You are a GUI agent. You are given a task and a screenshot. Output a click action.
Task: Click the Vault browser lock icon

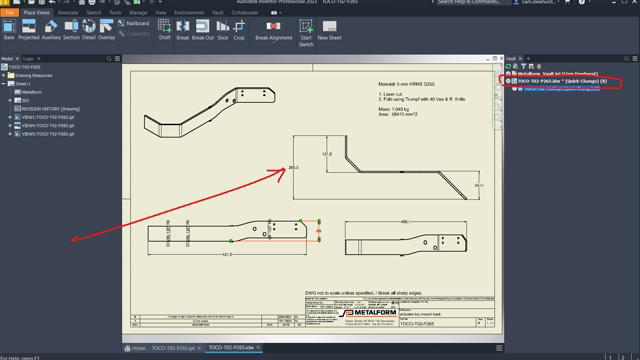pyautogui.click(x=539, y=66)
